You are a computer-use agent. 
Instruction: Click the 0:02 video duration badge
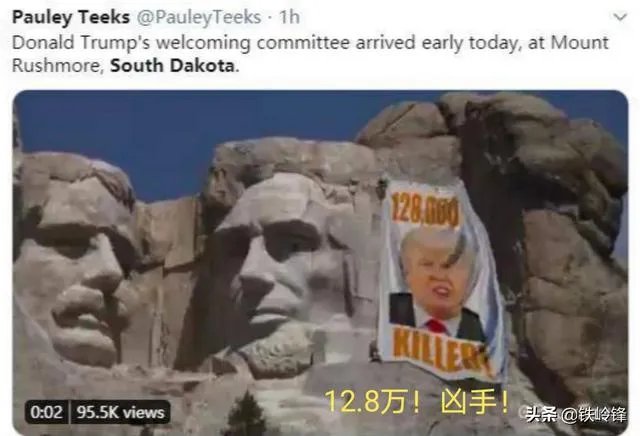click(x=47, y=412)
